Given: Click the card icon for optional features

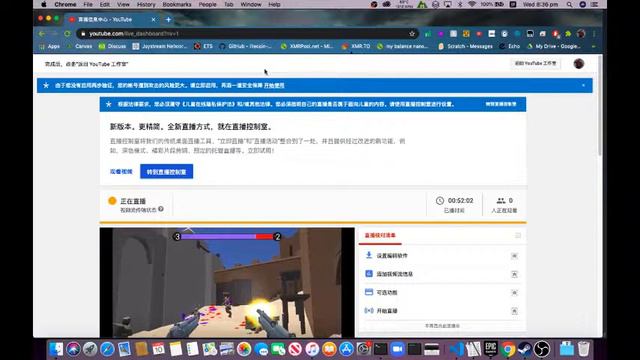Looking at the screenshot, I should tap(369, 292).
